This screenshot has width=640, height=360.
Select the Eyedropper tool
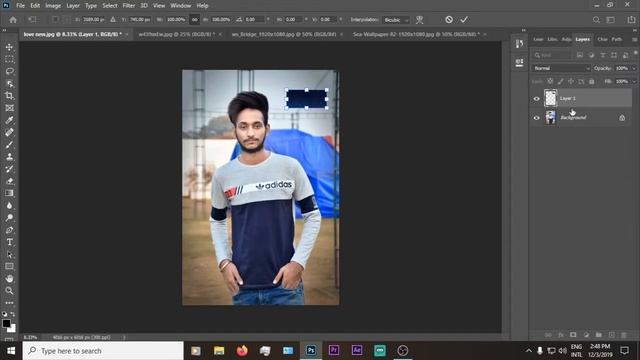click(9, 120)
